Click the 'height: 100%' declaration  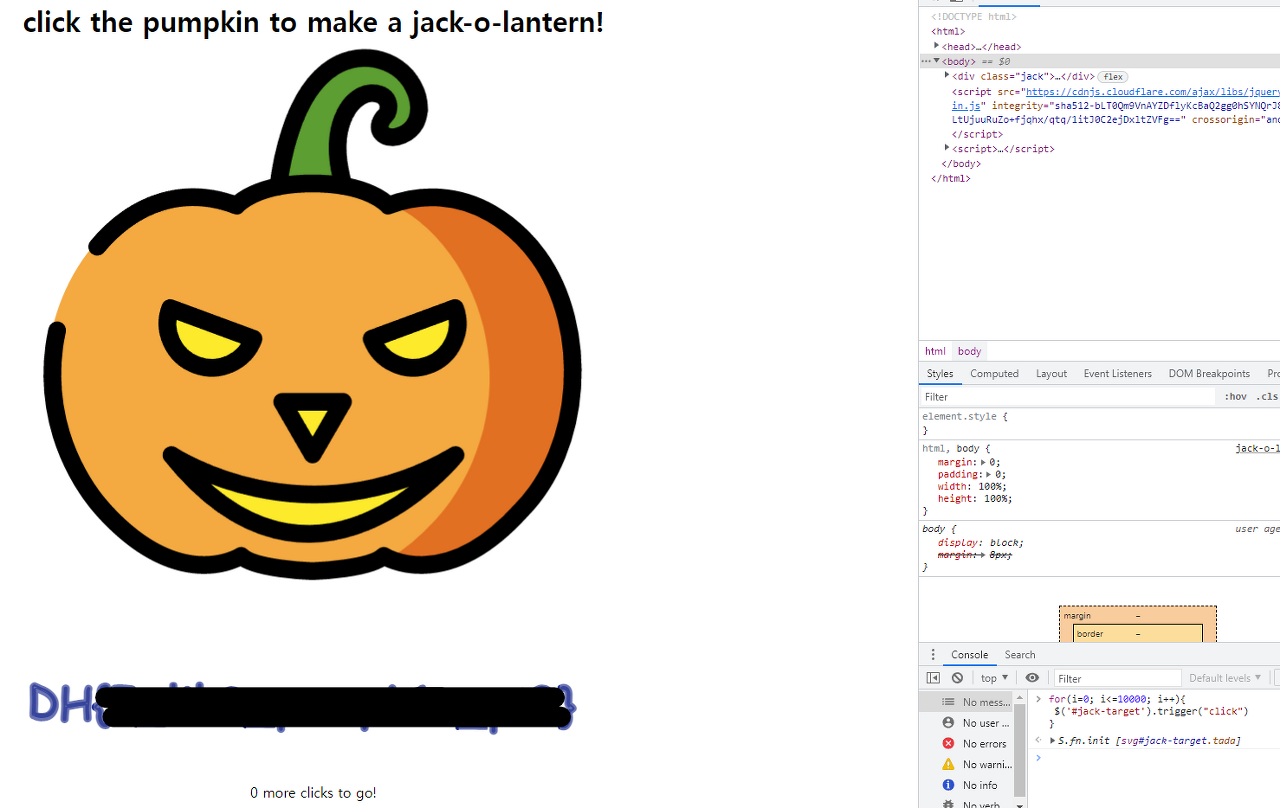975,498
